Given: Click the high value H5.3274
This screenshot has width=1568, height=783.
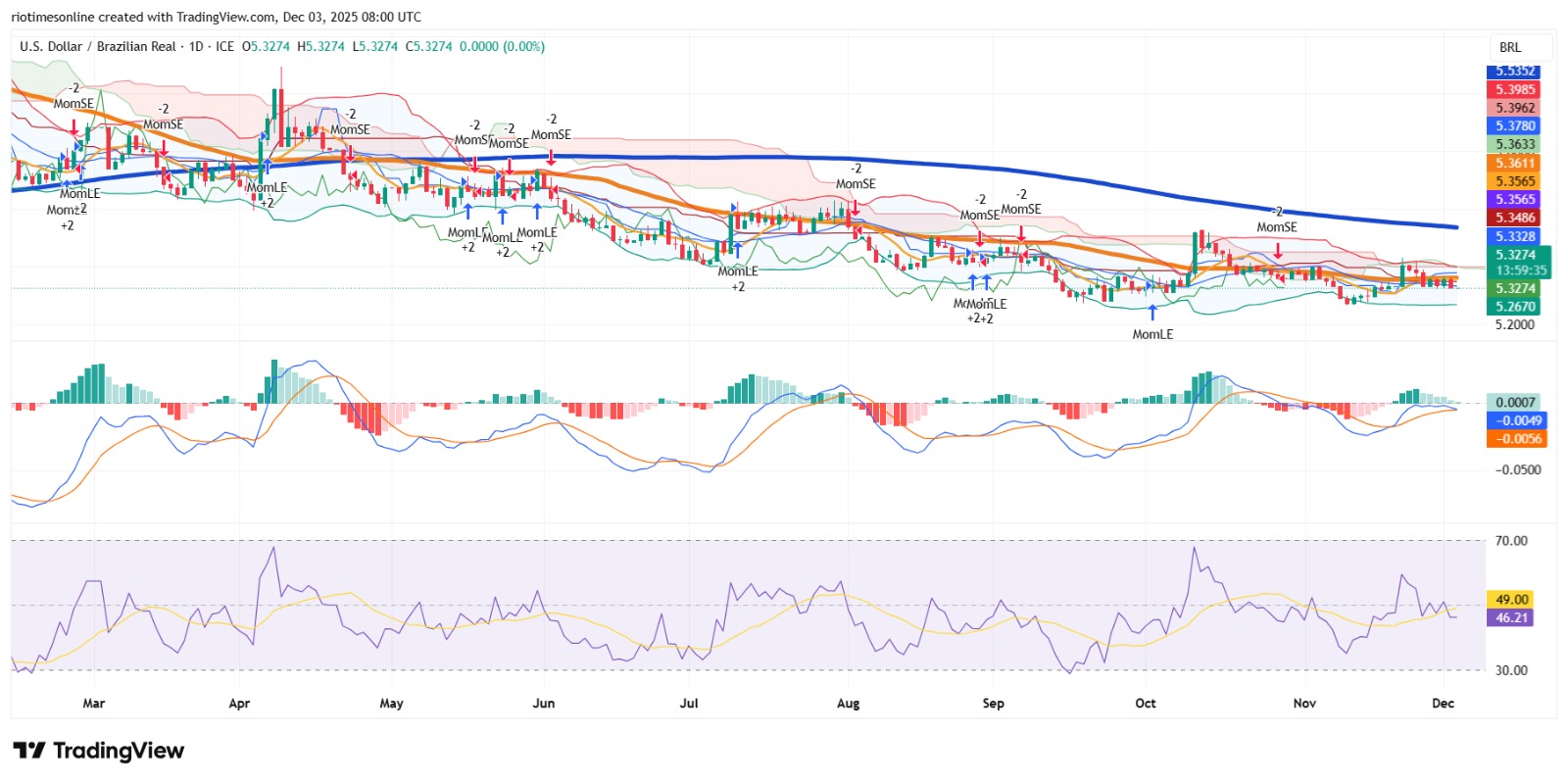Looking at the screenshot, I should (321, 46).
